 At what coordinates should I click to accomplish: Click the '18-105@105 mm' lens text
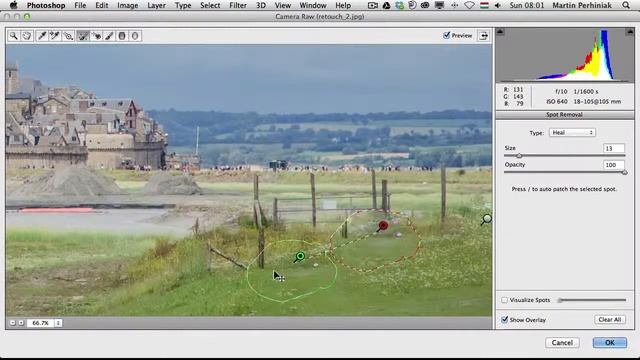(x=597, y=102)
